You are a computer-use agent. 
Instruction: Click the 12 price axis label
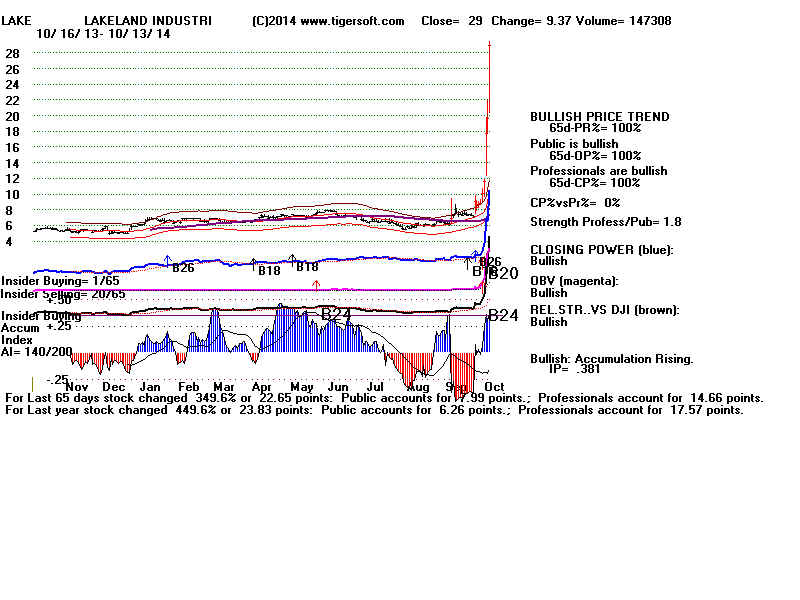(12, 179)
